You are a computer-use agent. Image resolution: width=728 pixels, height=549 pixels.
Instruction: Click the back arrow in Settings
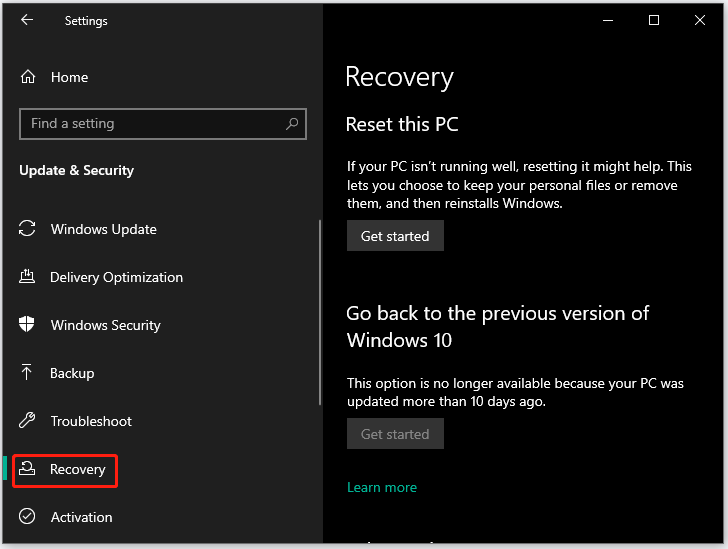pos(27,20)
